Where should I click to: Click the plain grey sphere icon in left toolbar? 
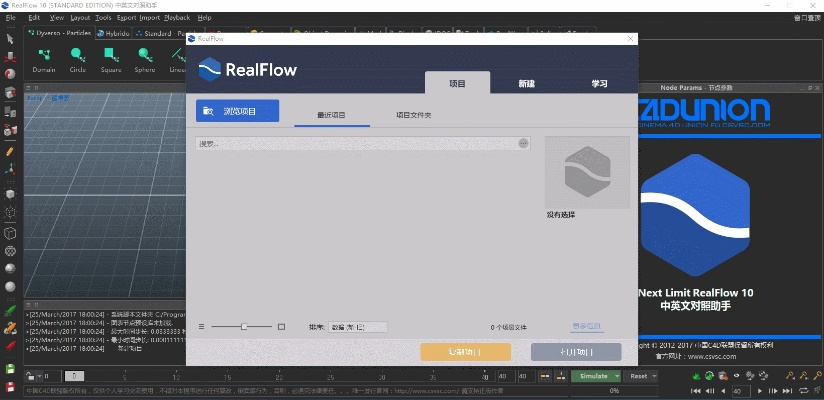coord(10,286)
